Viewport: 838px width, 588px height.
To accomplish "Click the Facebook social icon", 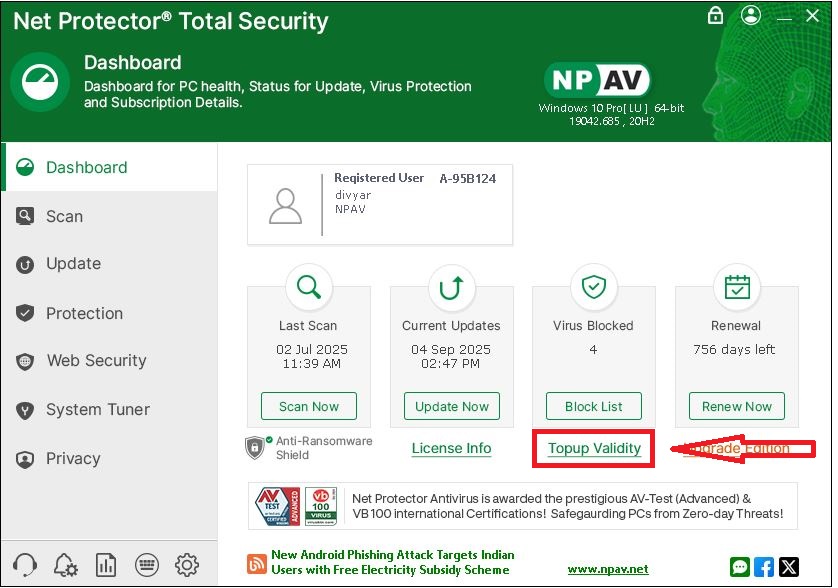I will point(764,567).
